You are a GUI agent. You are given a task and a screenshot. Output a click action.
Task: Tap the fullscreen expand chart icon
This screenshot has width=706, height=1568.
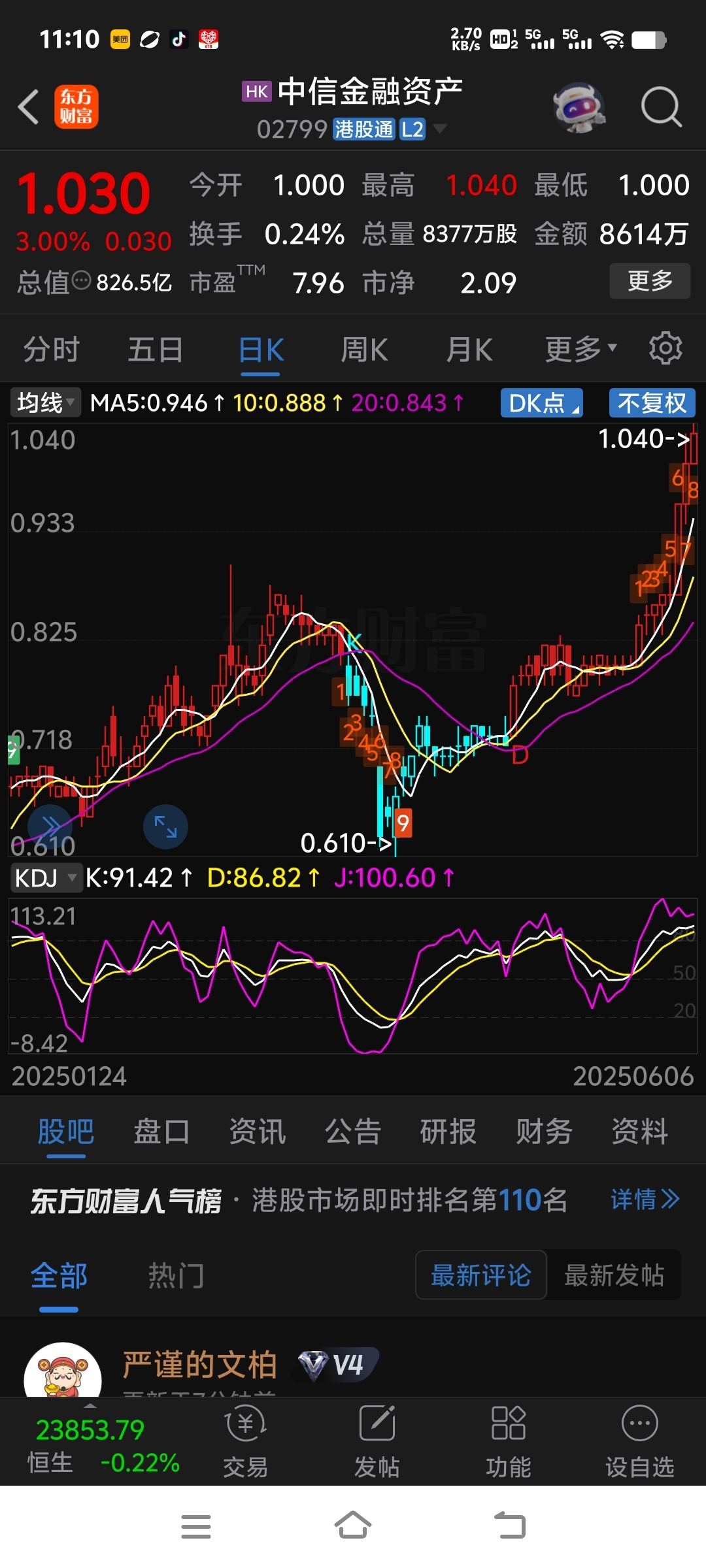pyautogui.click(x=165, y=826)
